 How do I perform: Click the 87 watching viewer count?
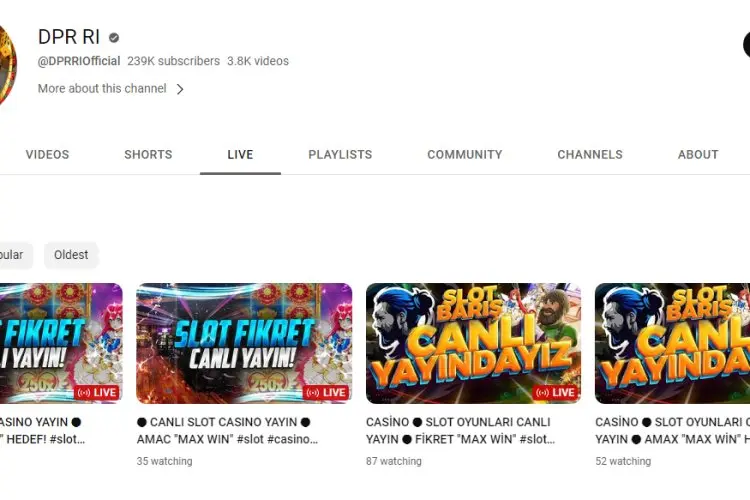point(394,461)
